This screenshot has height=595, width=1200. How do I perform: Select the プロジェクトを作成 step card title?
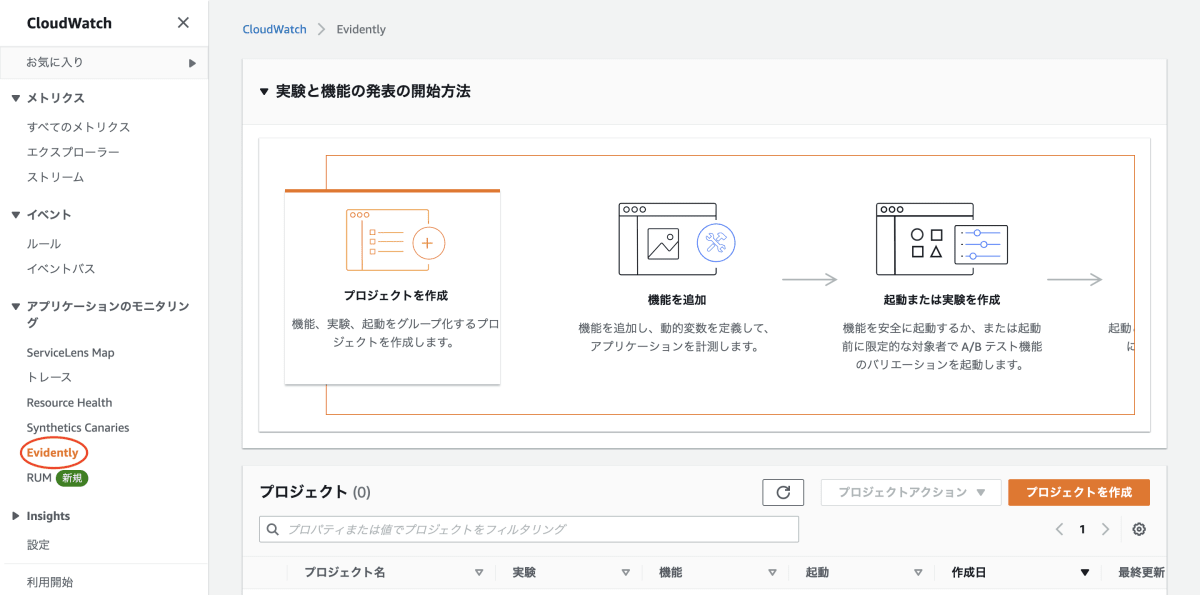pos(395,296)
